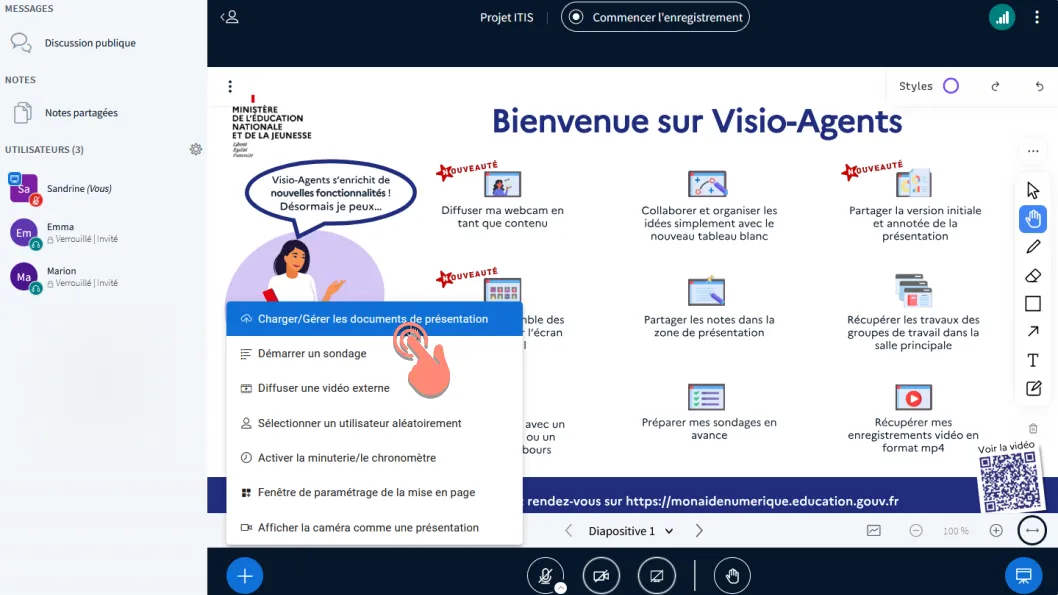This screenshot has height=595, width=1058.
Task: Toggle the webcam sharing button
Action: (x=601, y=575)
